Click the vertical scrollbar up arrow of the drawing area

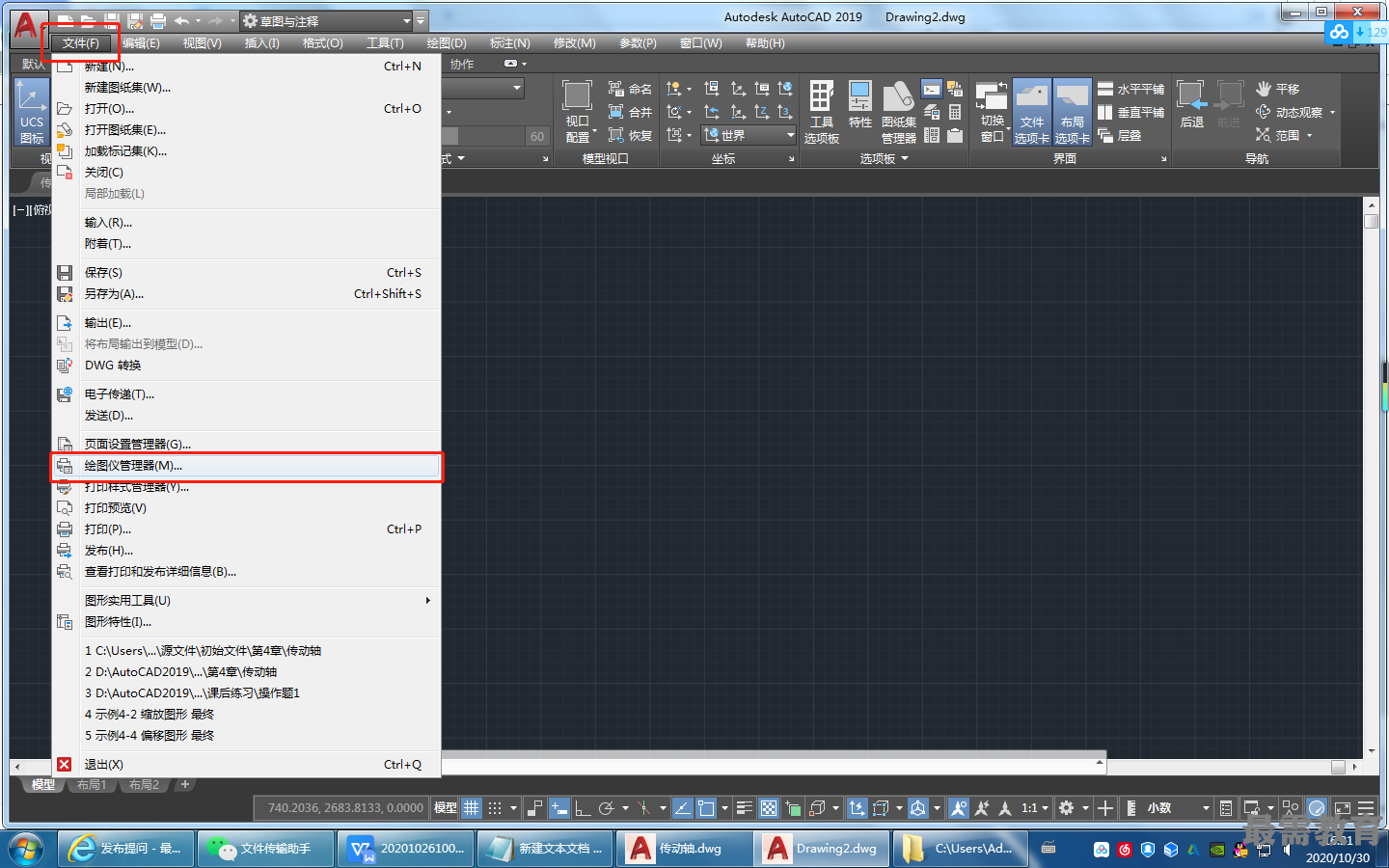point(1372,205)
